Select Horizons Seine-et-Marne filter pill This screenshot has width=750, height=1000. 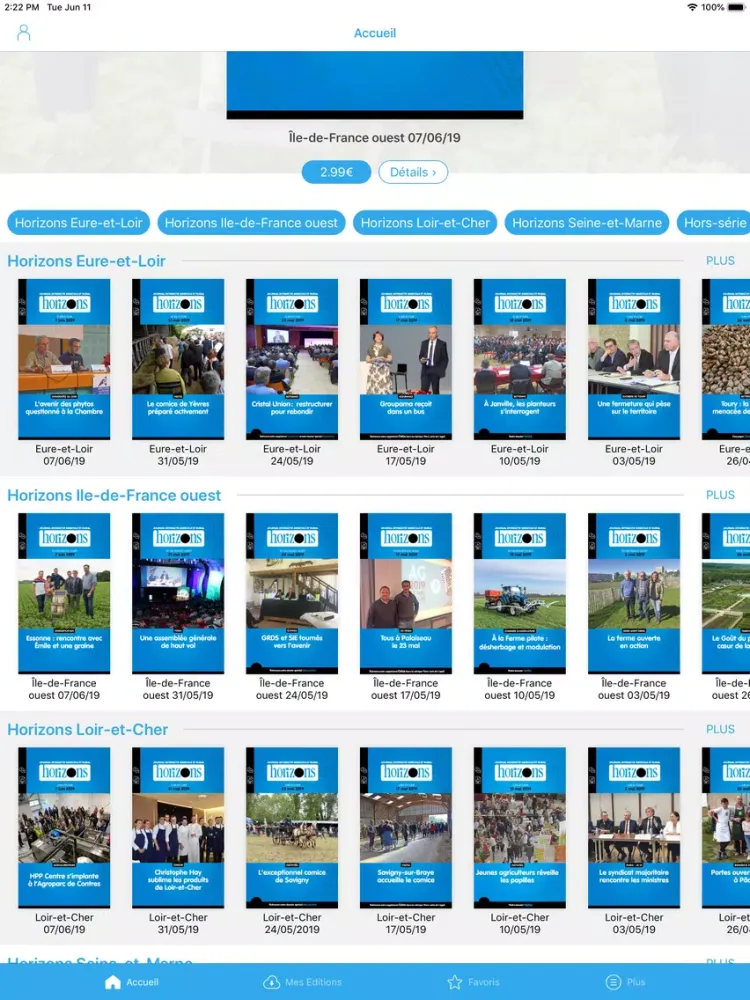tap(587, 223)
